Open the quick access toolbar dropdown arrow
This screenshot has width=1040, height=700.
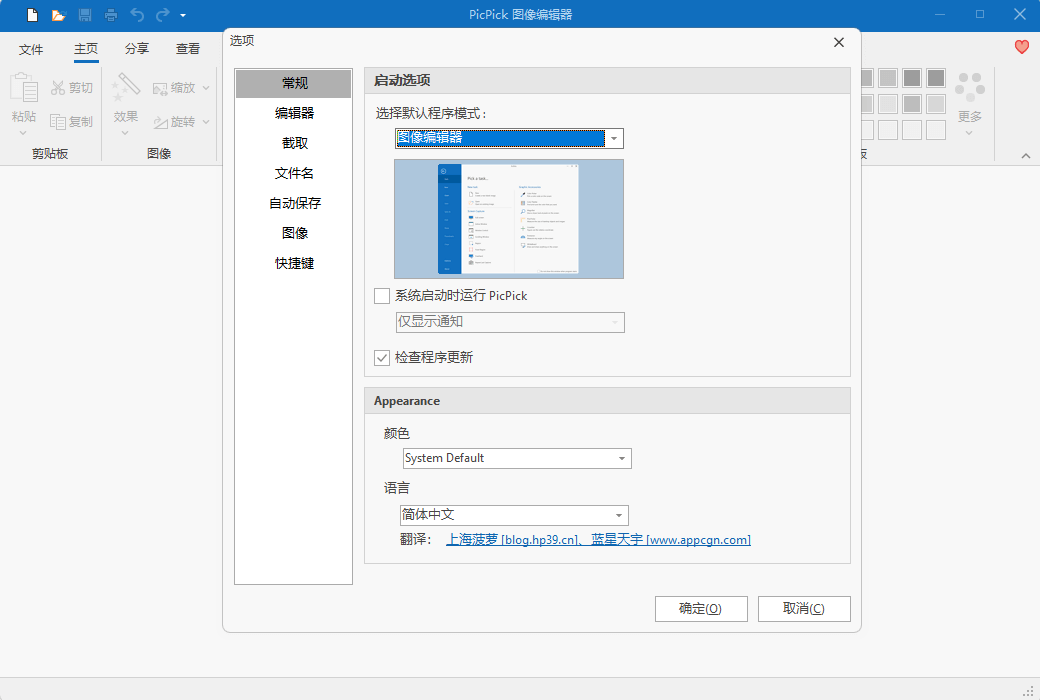coord(183,15)
